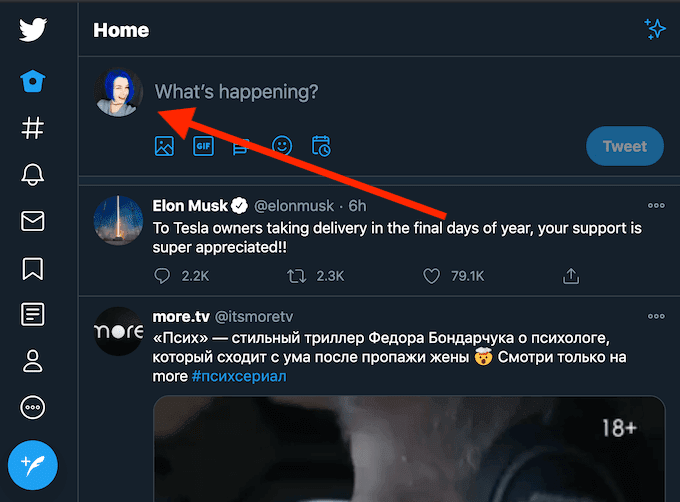Open Messages envelope icon
This screenshot has height=502, width=680.
pyautogui.click(x=33, y=221)
